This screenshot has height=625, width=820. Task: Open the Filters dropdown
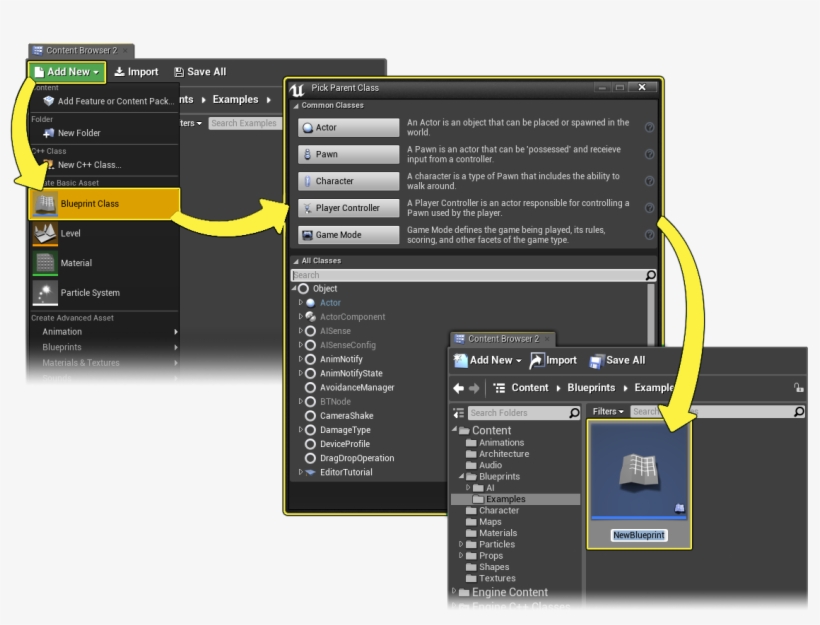(x=607, y=412)
